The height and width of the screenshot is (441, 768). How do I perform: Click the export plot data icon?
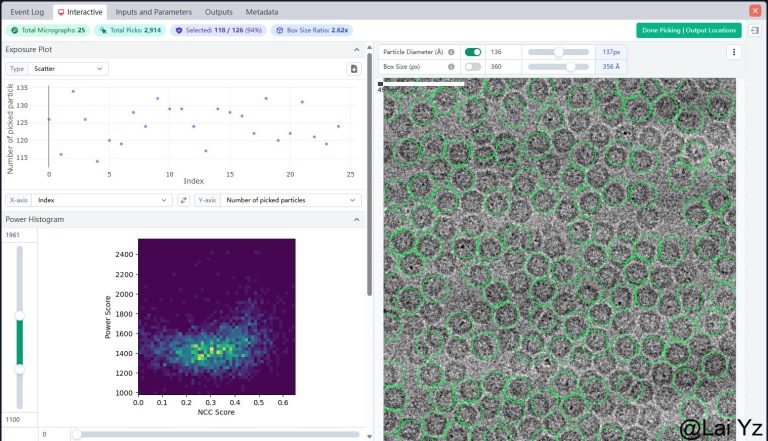coord(353,69)
